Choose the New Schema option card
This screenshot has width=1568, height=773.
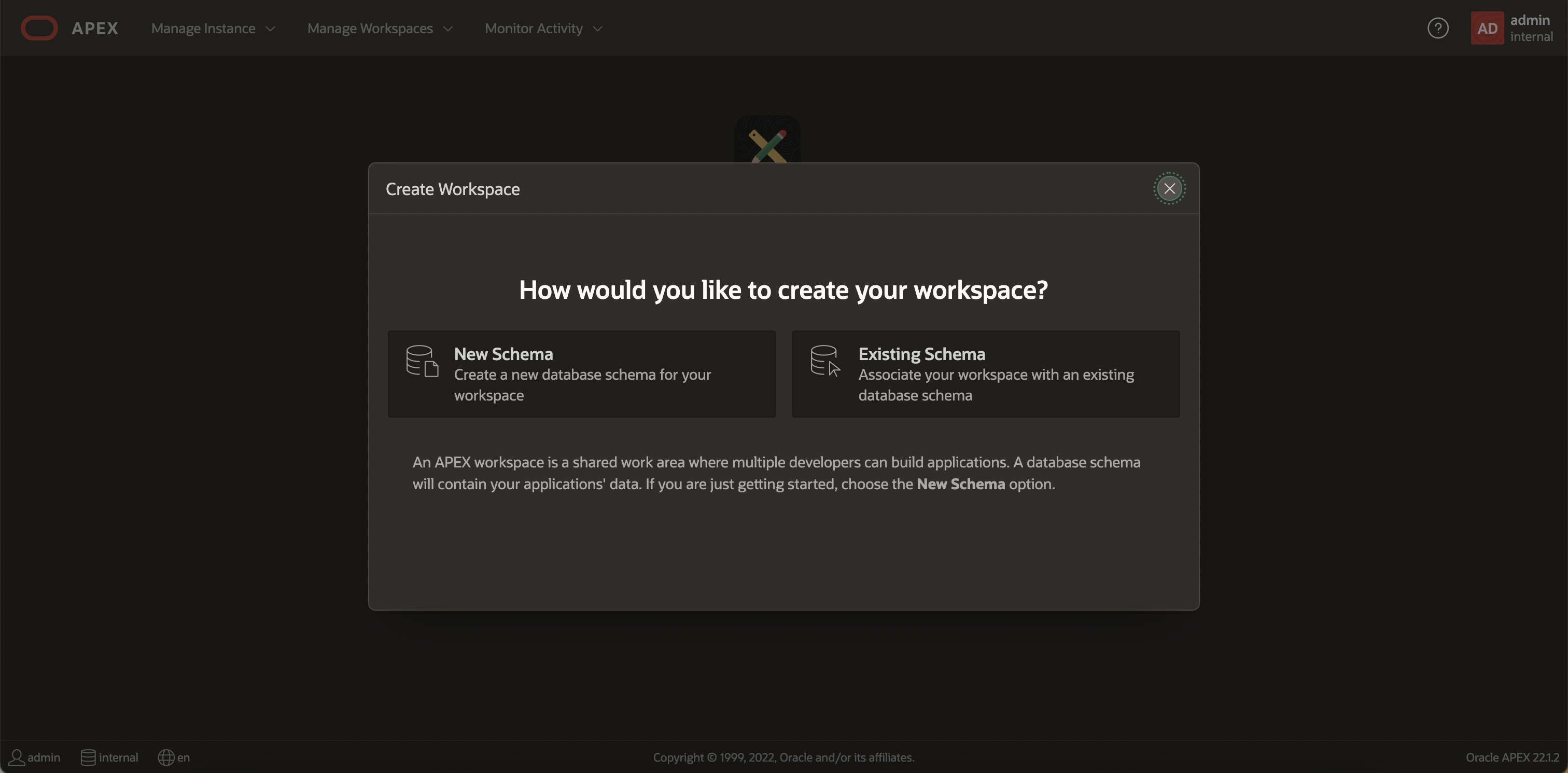[x=581, y=374]
